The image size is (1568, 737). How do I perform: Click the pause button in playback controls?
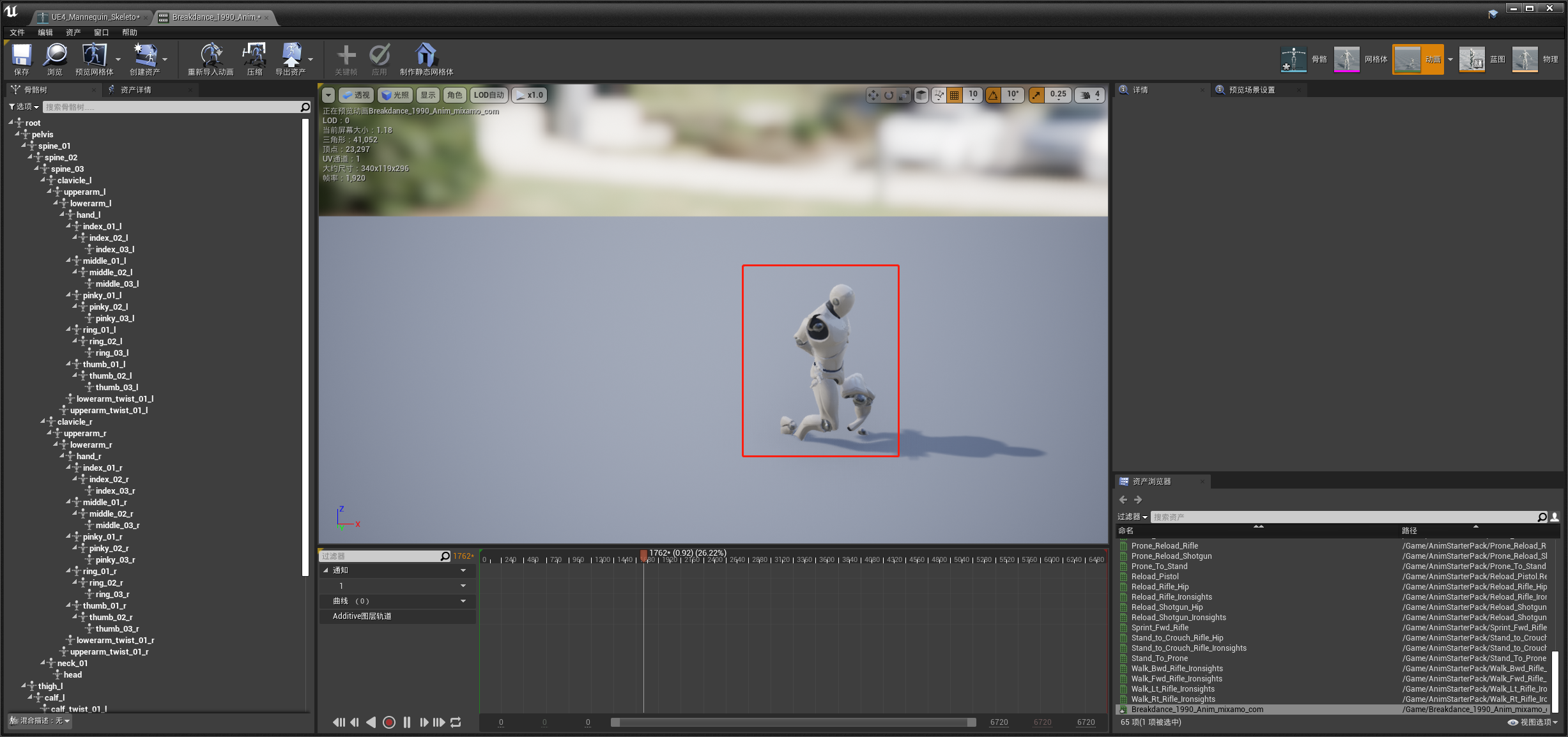[407, 722]
